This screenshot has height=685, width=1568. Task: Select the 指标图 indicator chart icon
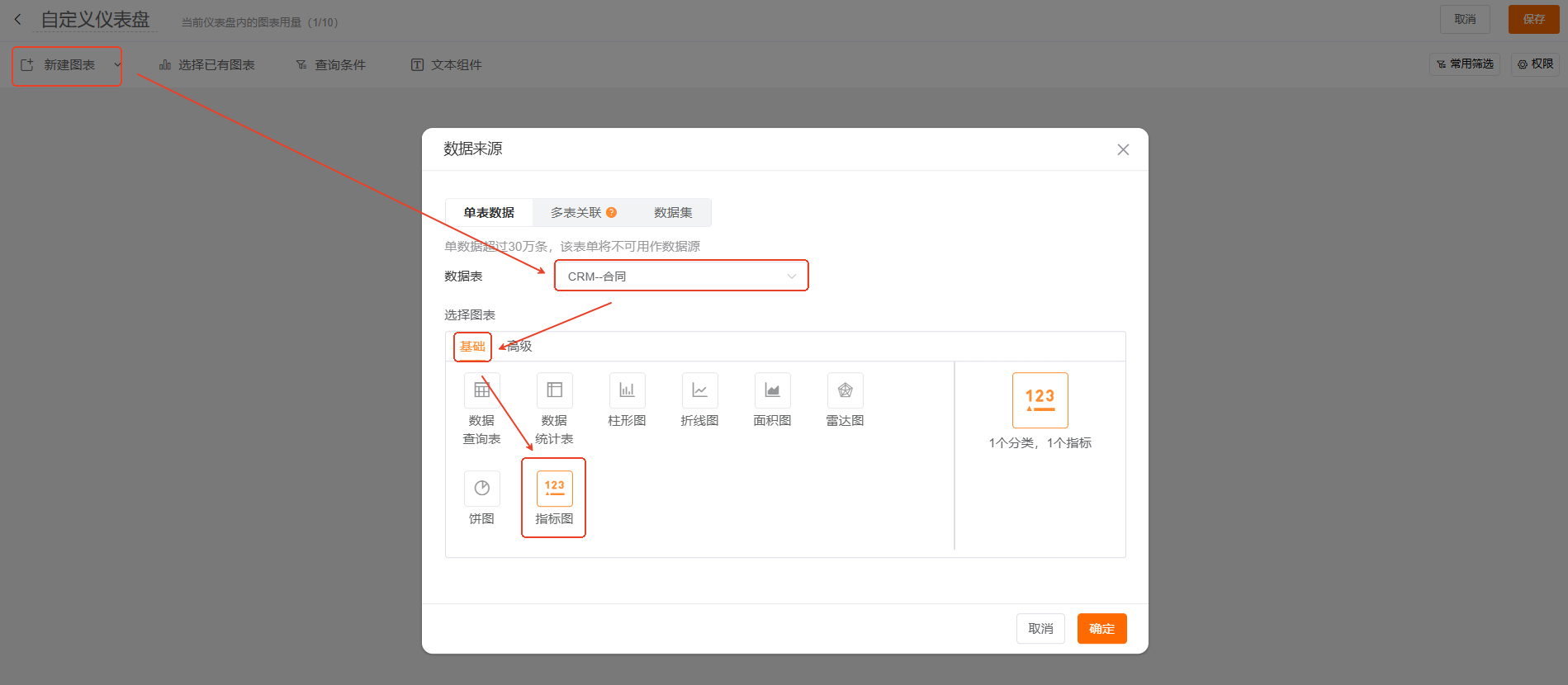tap(554, 489)
